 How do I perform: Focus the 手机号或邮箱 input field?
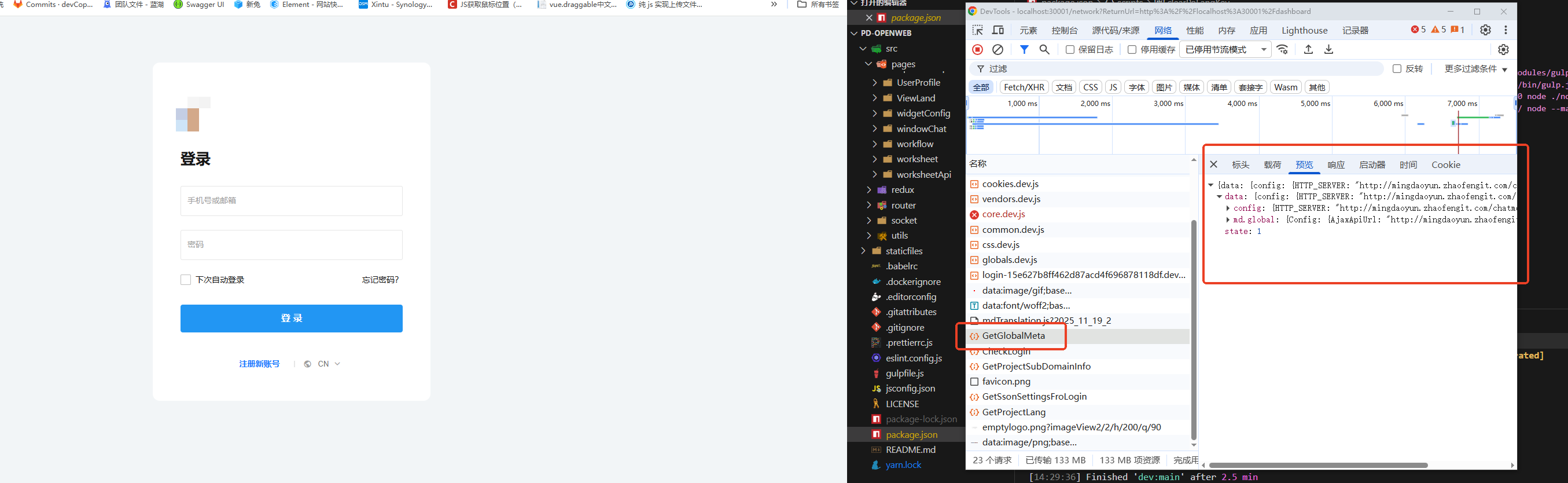(292, 200)
